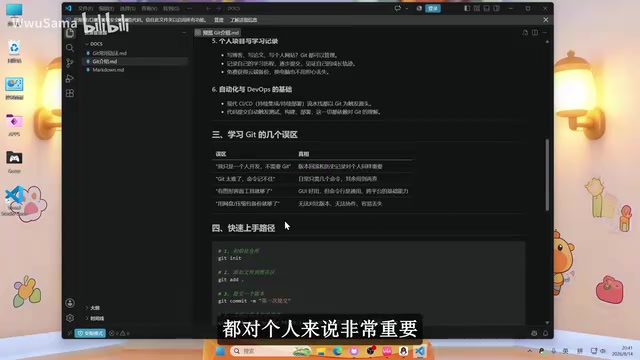Open the explorer panel more actions menu
Image resolution: width=640 pixels, height=360 pixels.
(184, 33)
